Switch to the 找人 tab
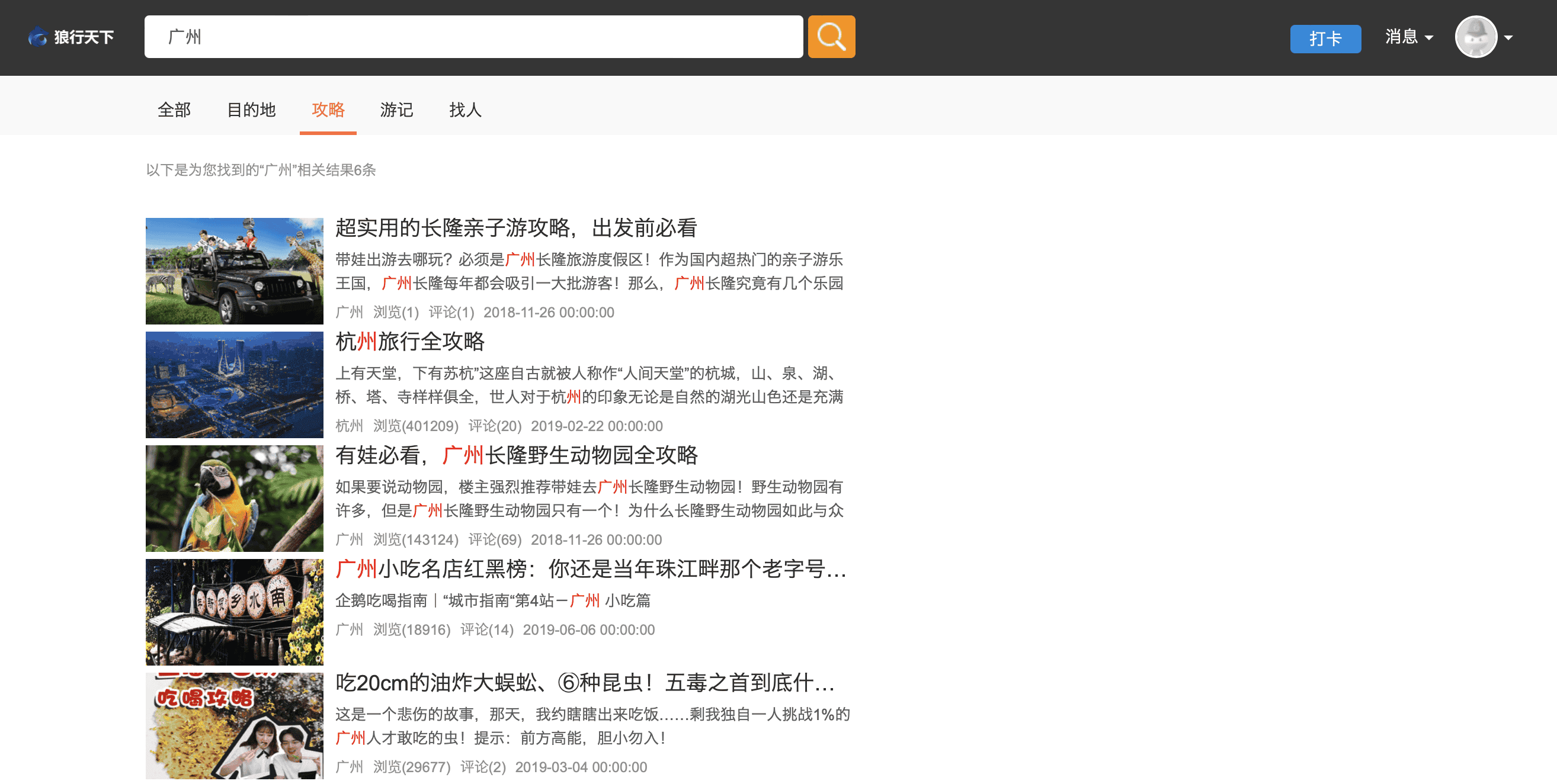 (x=465, y=110)
